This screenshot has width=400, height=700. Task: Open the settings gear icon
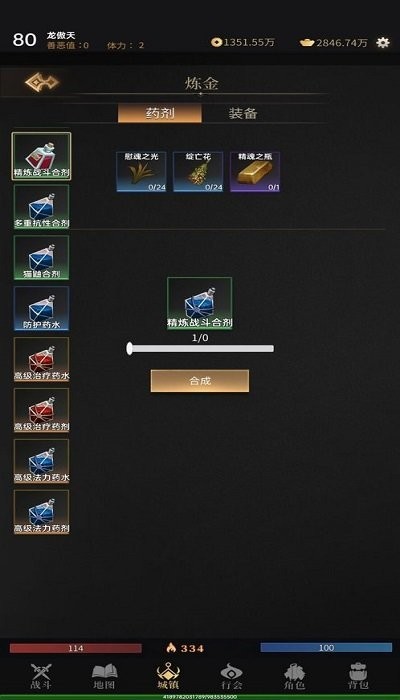[383, 42]
